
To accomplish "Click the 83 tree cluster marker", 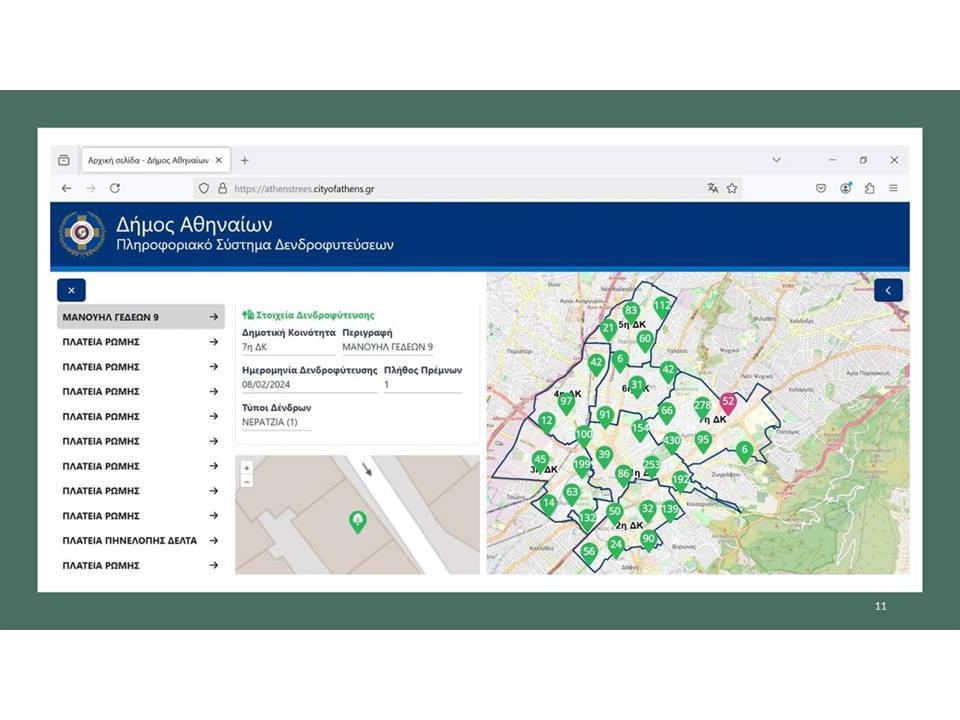I will pos(631,312).
